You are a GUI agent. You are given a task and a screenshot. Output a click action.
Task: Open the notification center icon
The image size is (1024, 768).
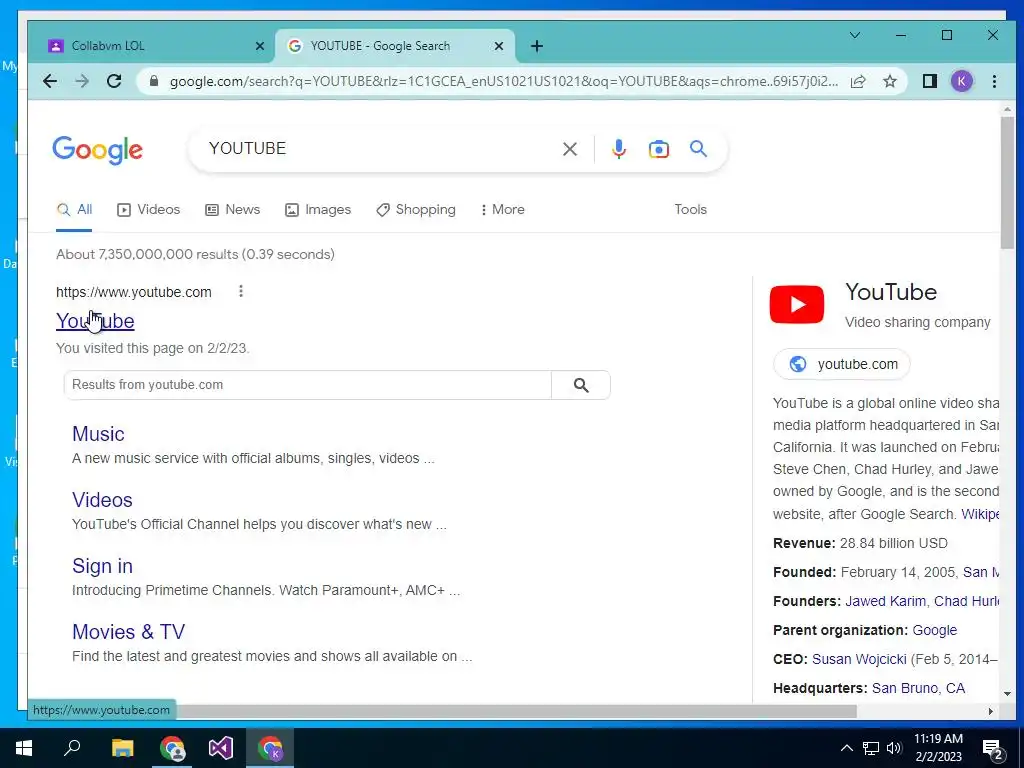pos(993,750)
